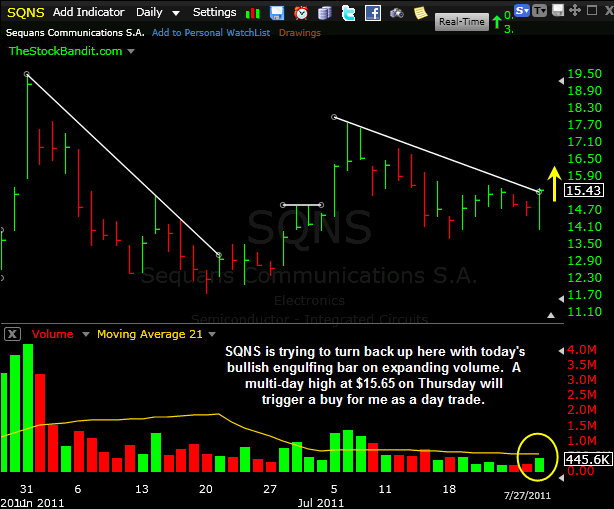Click the left-pointing triangle beside 11.70
This screenshot has height=509, width=614.
coord(561,299)
